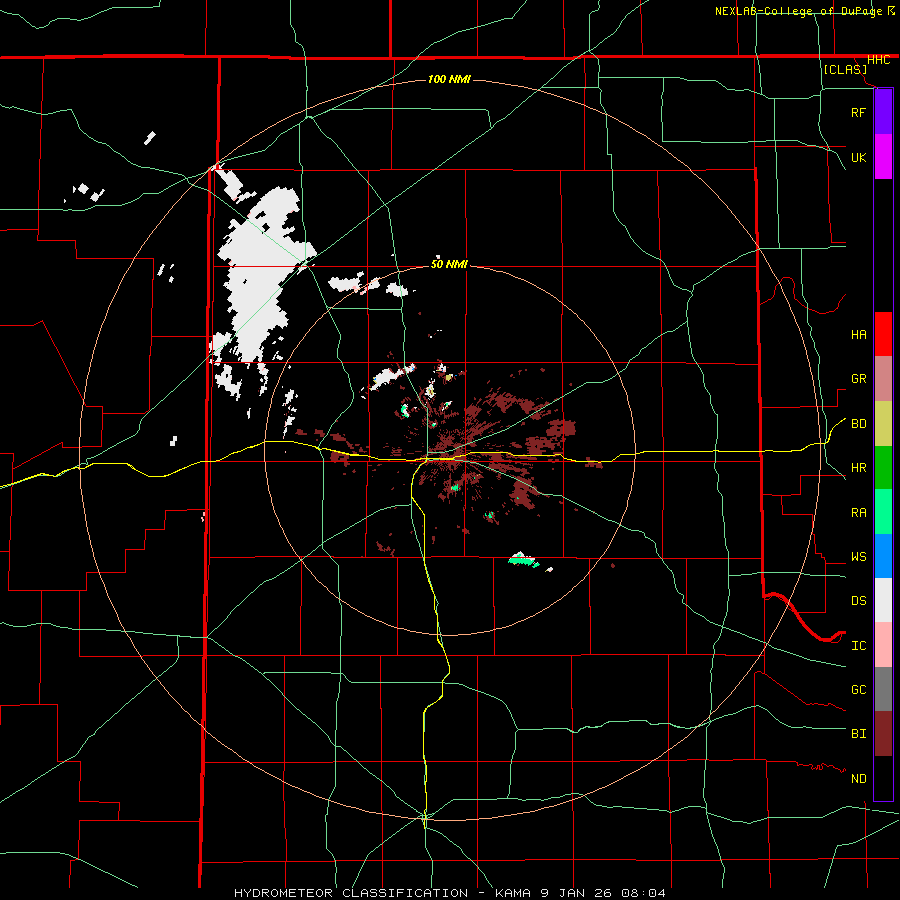Click the purple RF color swatch
The image size is (900, 900).
883,112
